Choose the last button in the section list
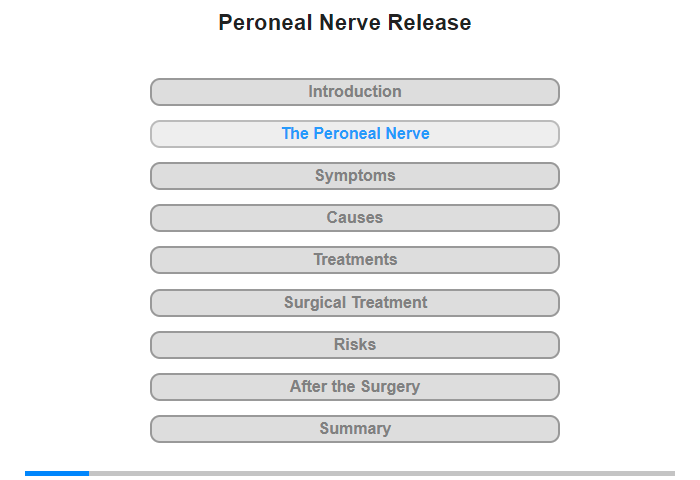Screen dimensions: 700x480 tap(354, 429)
